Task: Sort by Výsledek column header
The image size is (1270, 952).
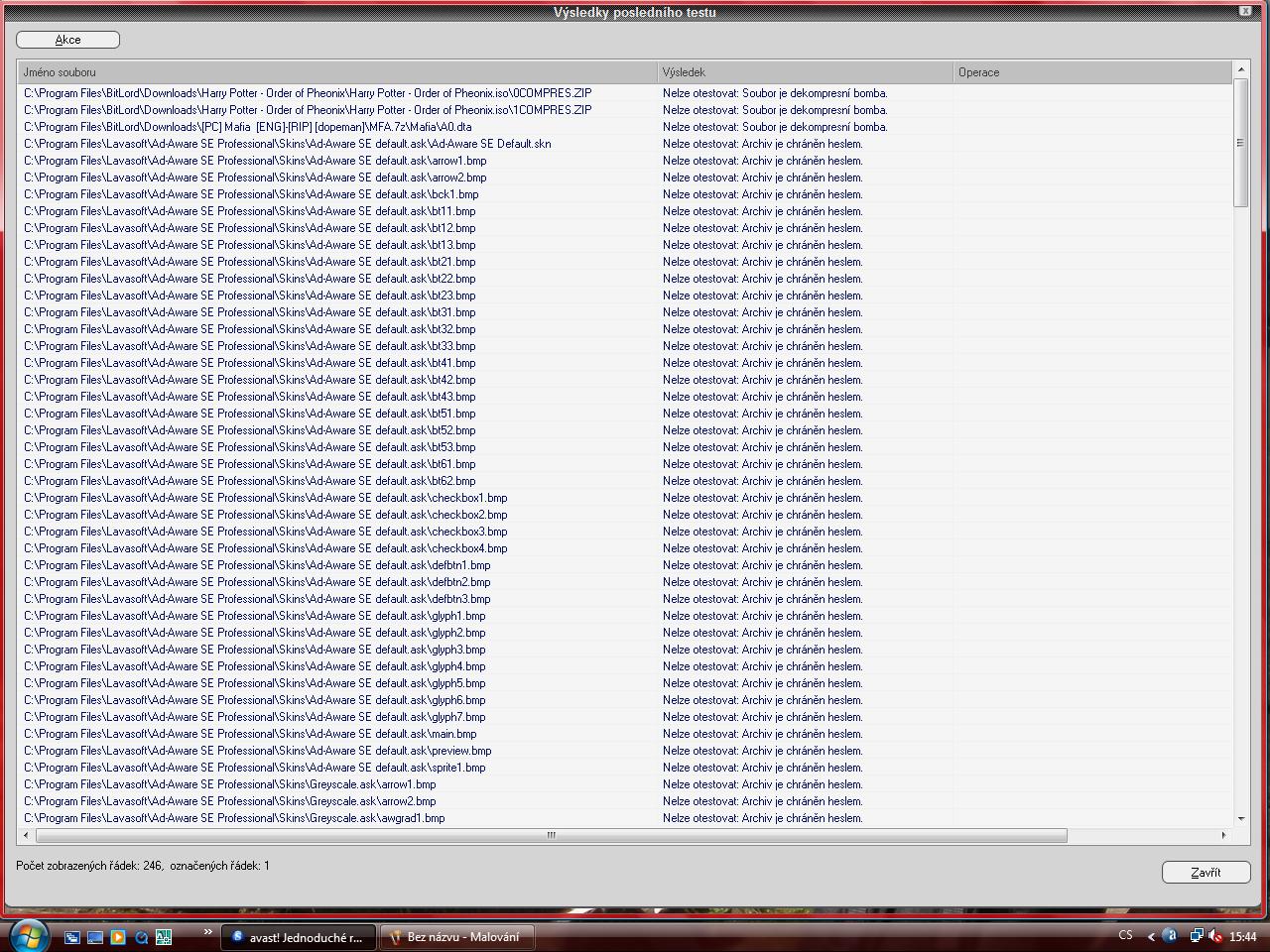Action: pos(804,72)
